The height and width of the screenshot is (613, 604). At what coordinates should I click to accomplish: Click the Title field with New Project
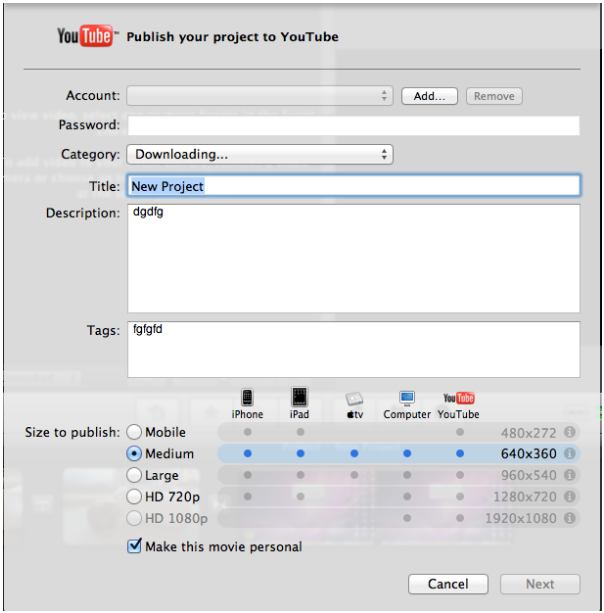tap(353, 186)
